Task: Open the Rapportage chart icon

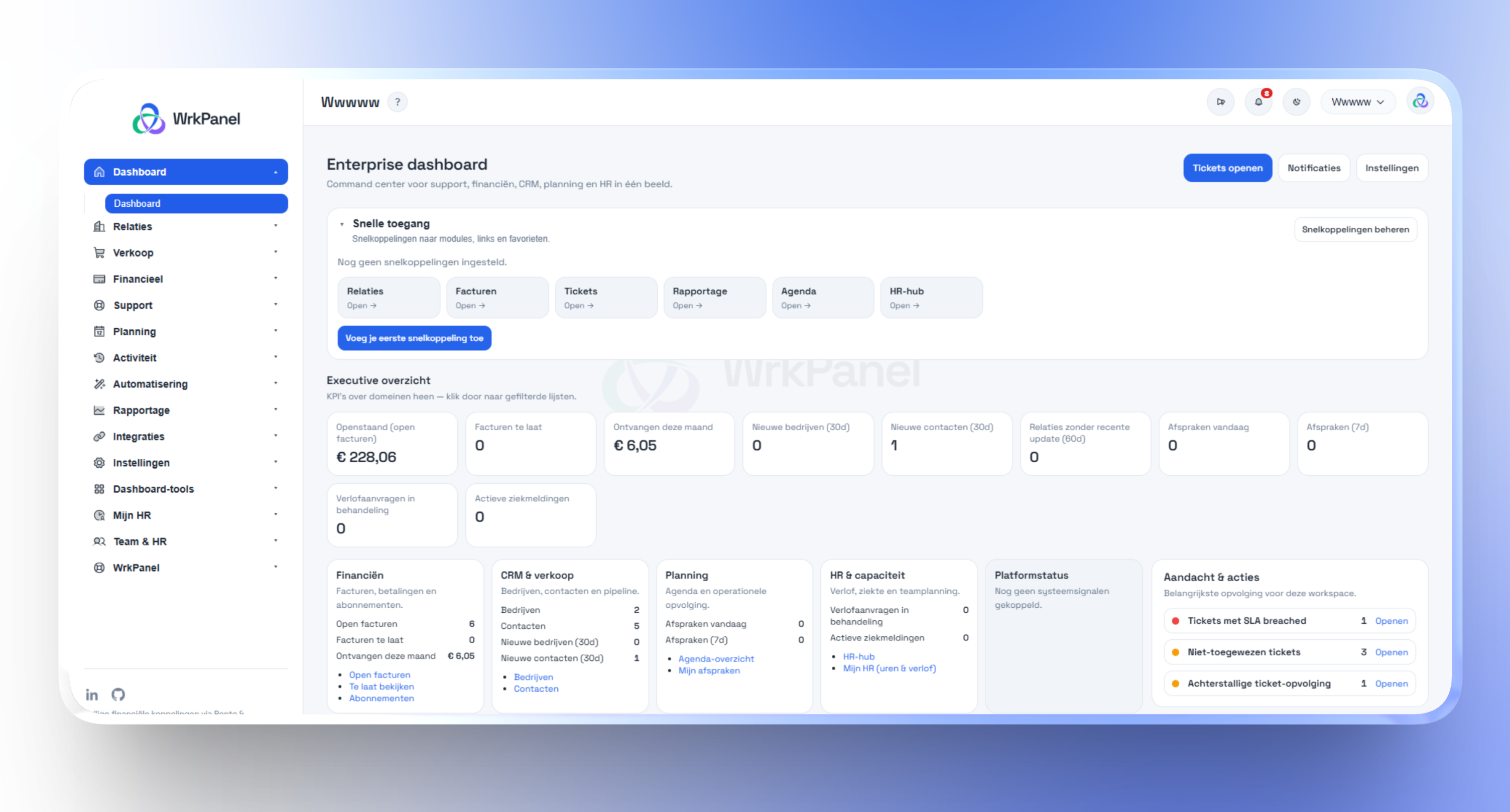Action: pyautogui.click(x=100, y=410)
